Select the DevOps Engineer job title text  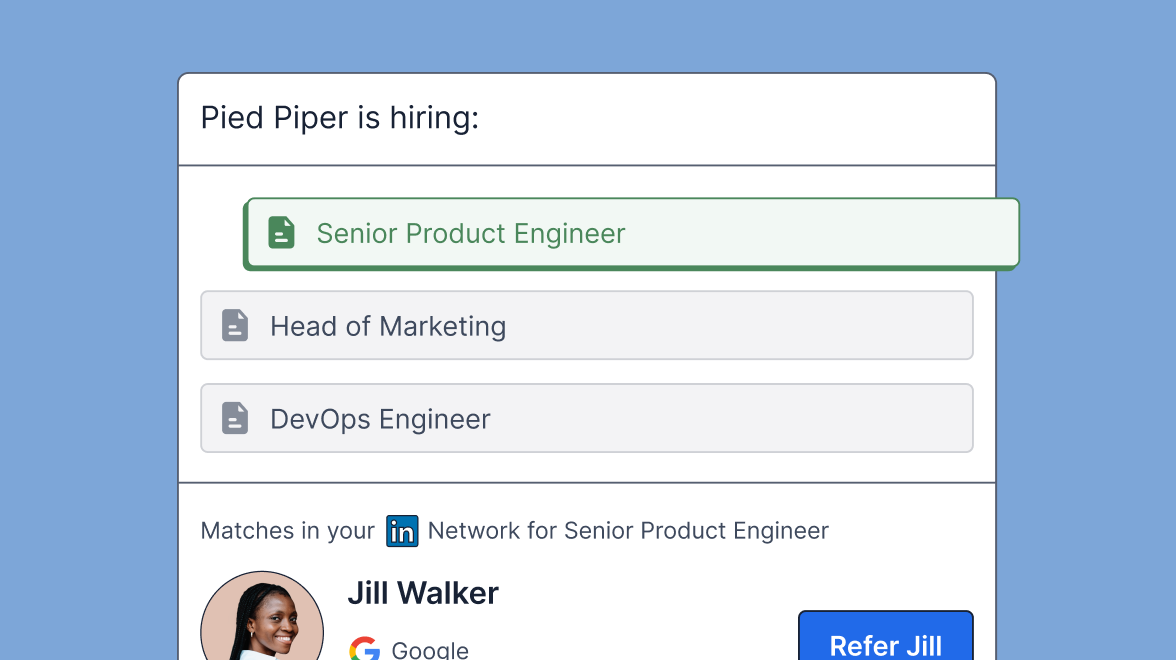[x=380, y=419]
